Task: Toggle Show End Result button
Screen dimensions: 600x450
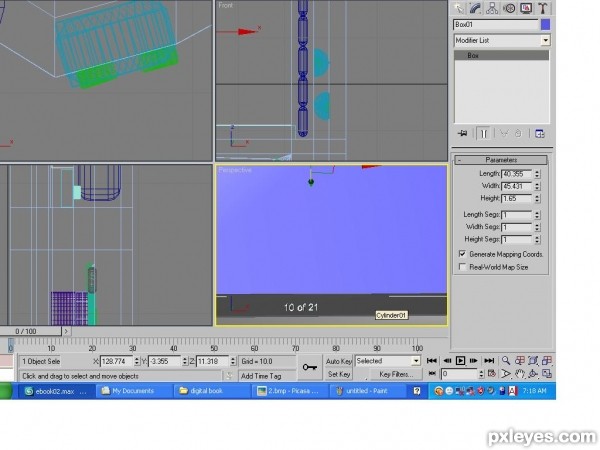Action: pyautogui.click(x=484, y=134)
